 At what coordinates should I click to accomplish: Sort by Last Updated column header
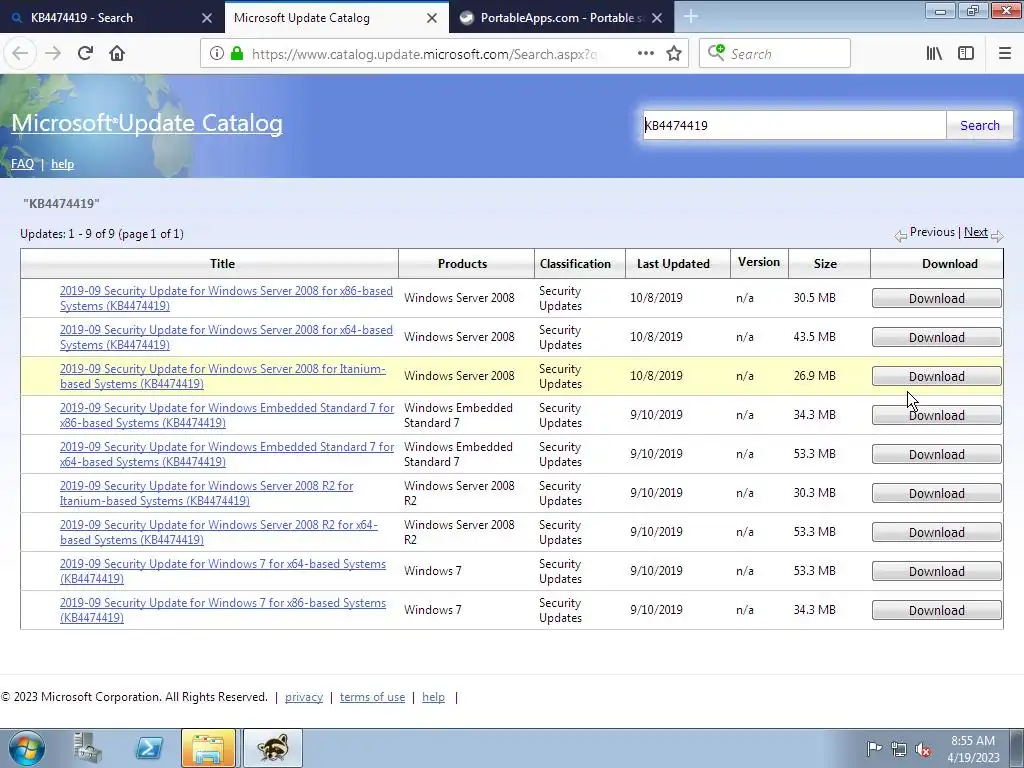pyautogui.click(x=673, y=263)
